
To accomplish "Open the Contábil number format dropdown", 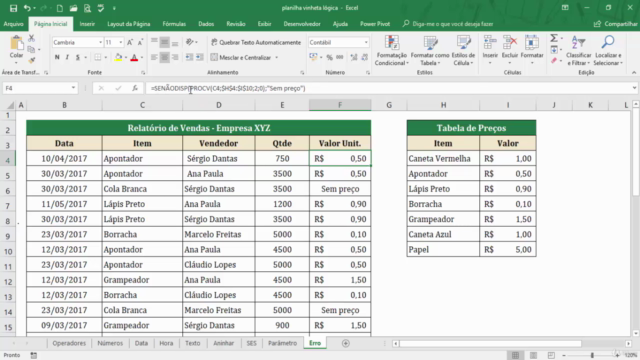I will pos(366,42).
